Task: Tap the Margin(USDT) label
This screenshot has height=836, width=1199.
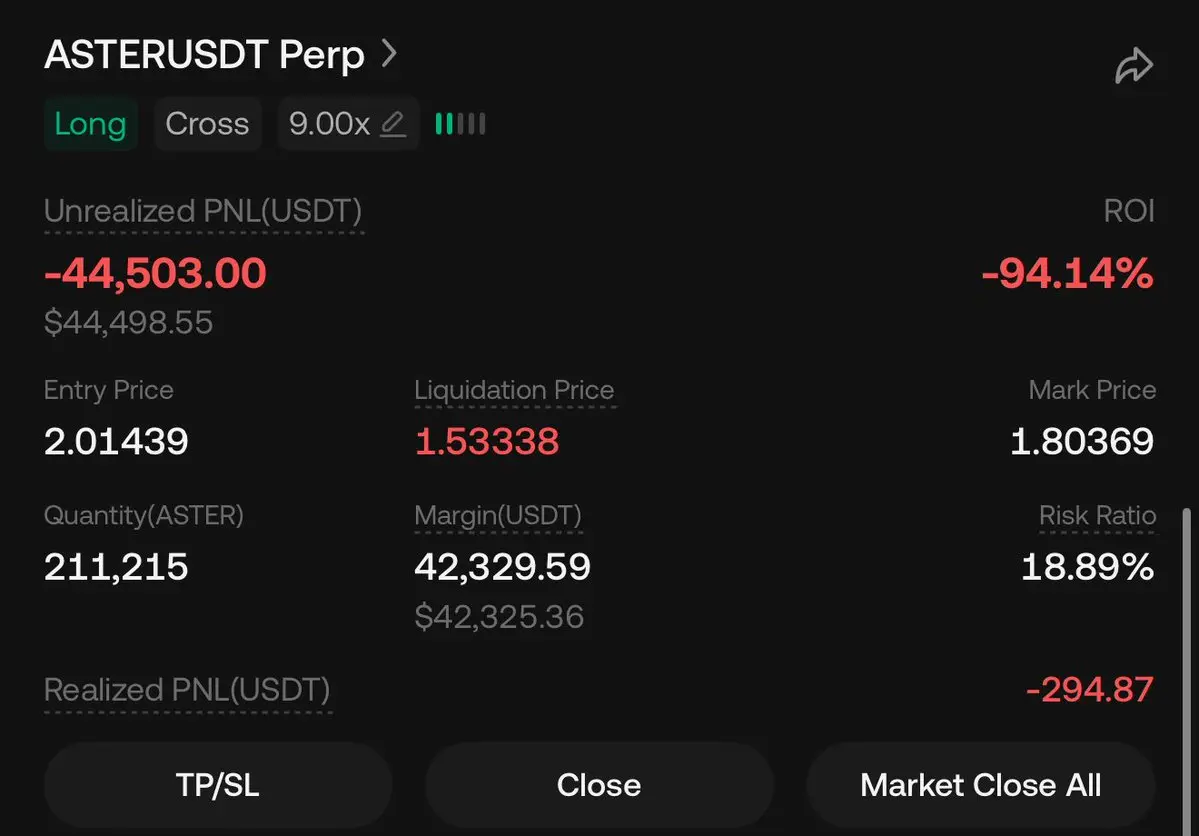Action: tap(497, 516)
